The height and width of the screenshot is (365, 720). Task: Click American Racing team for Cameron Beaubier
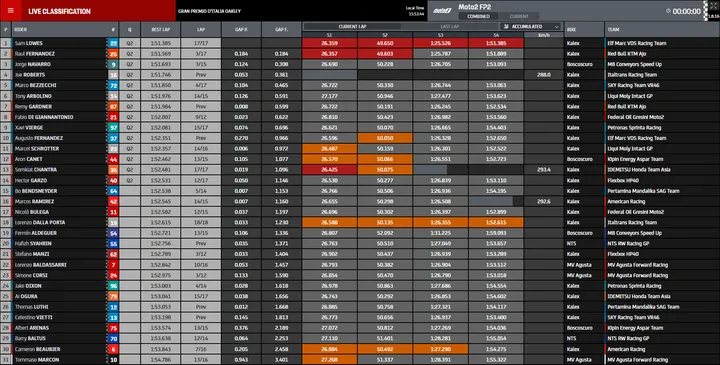pyautogui.click(x=626, y=349)
